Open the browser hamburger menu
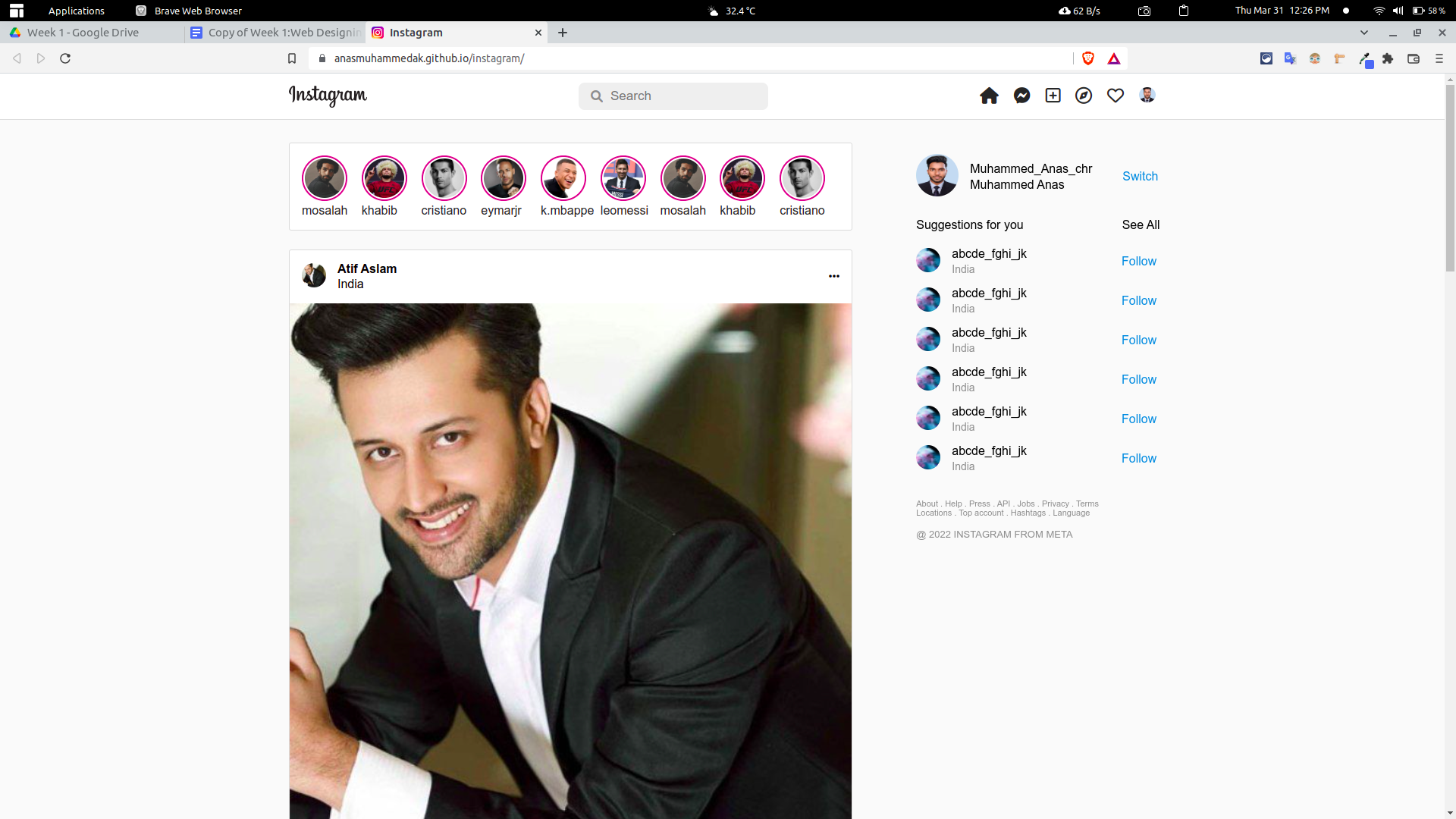The width and height of the screenshot is (1456, 819). [x=1439, y=58]
